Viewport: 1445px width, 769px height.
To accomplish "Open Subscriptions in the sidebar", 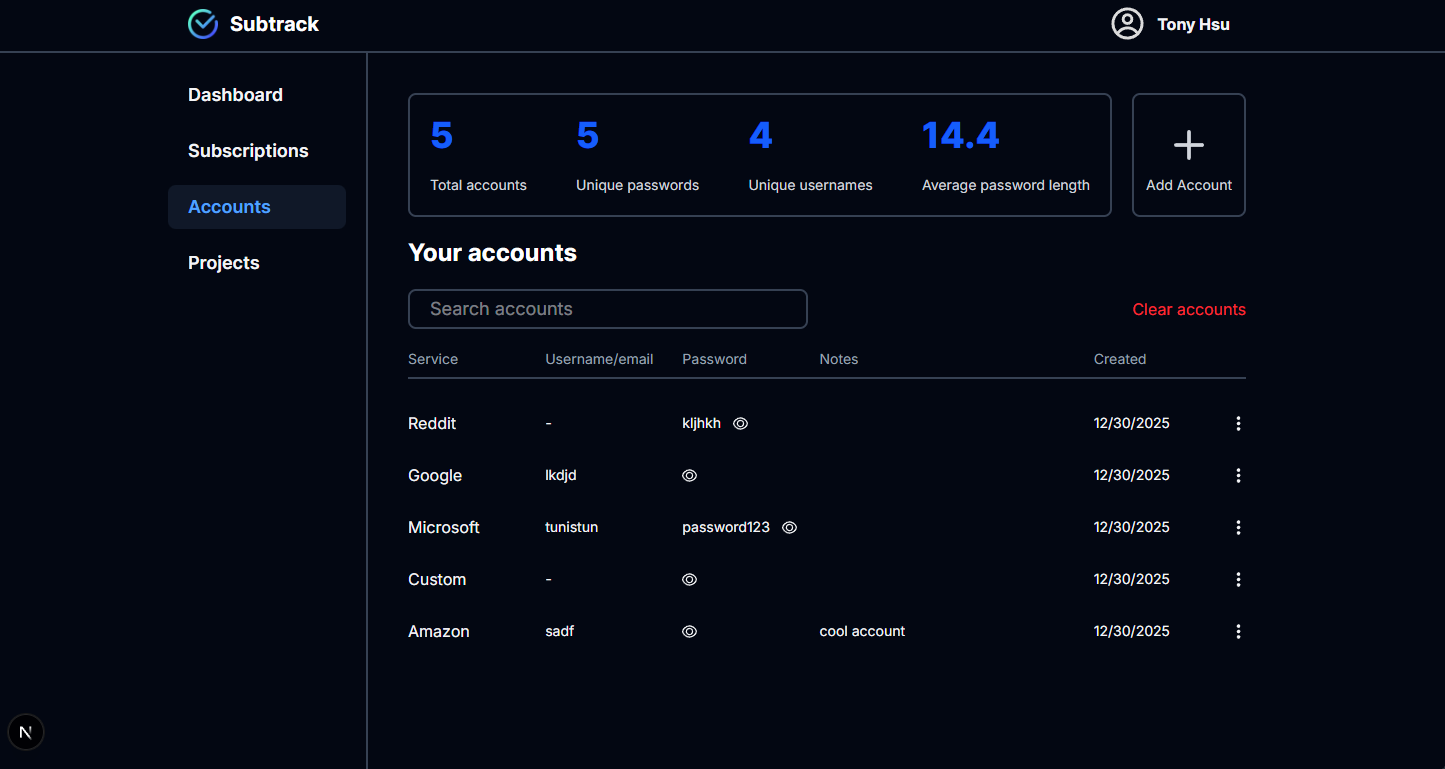I will click(x=248, y=151).
